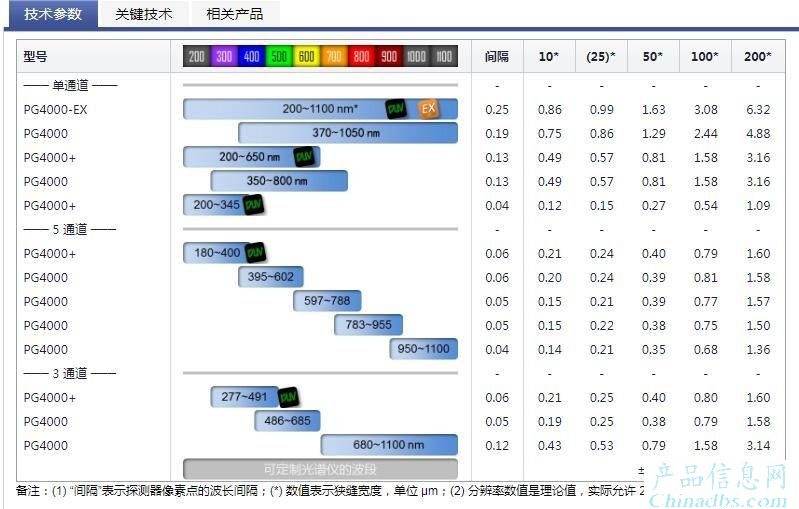
Task: Click the PG4000-EX model name
Action: 56,110
